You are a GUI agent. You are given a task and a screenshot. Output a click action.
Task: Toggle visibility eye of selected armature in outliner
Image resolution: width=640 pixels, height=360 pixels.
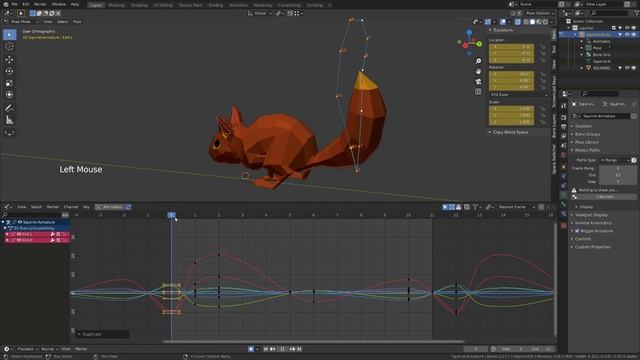click(627, 35)
